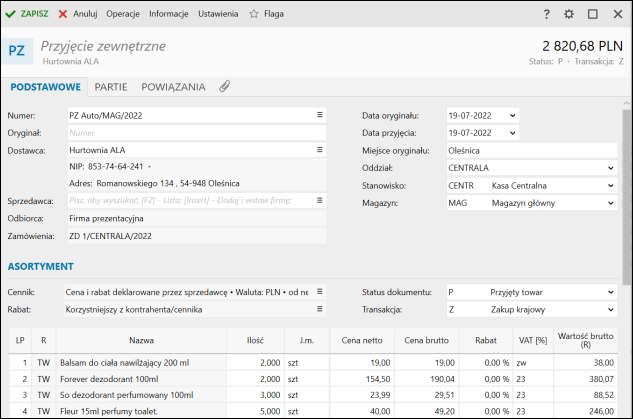Click the Anuluj cancel button
Image resolution: width=633 pixels, height=419 pixels.
pos(78,14)
